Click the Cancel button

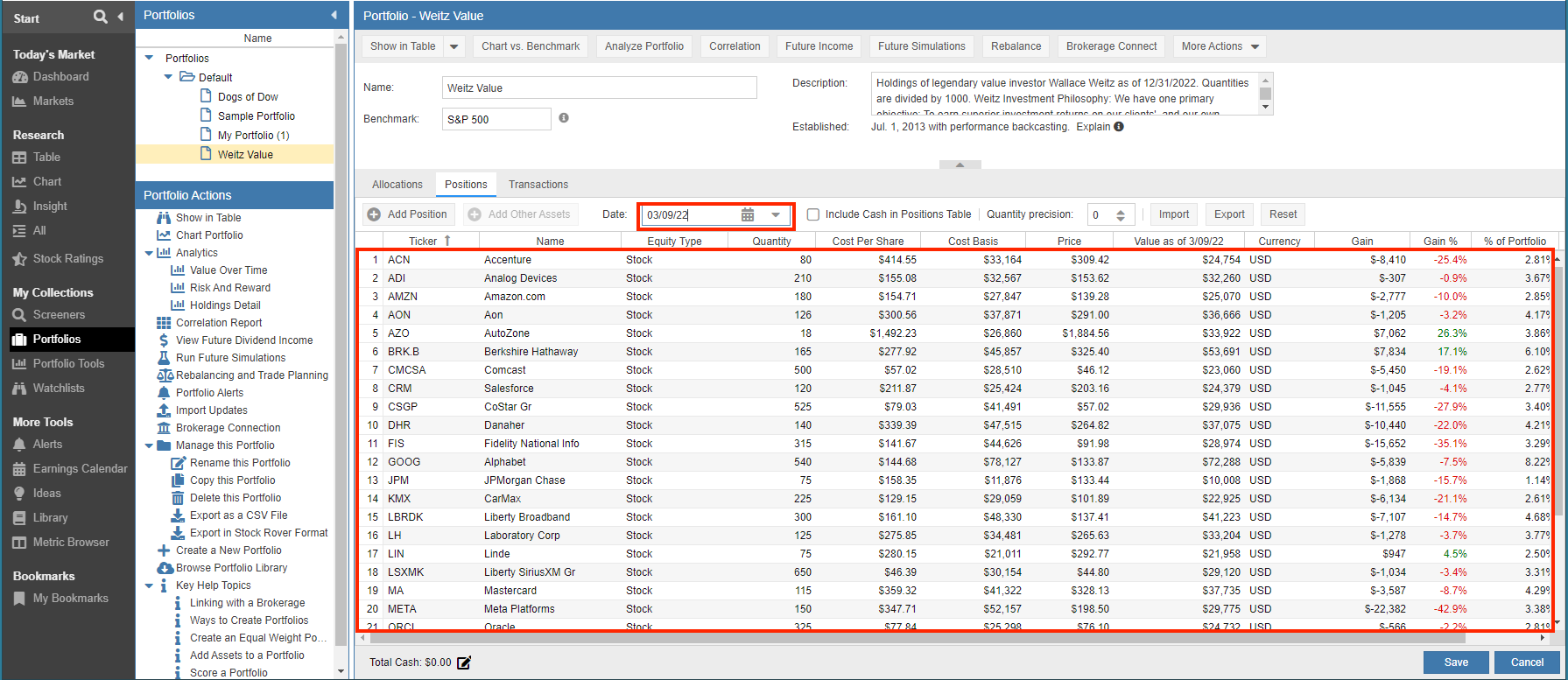point(1527,662)
